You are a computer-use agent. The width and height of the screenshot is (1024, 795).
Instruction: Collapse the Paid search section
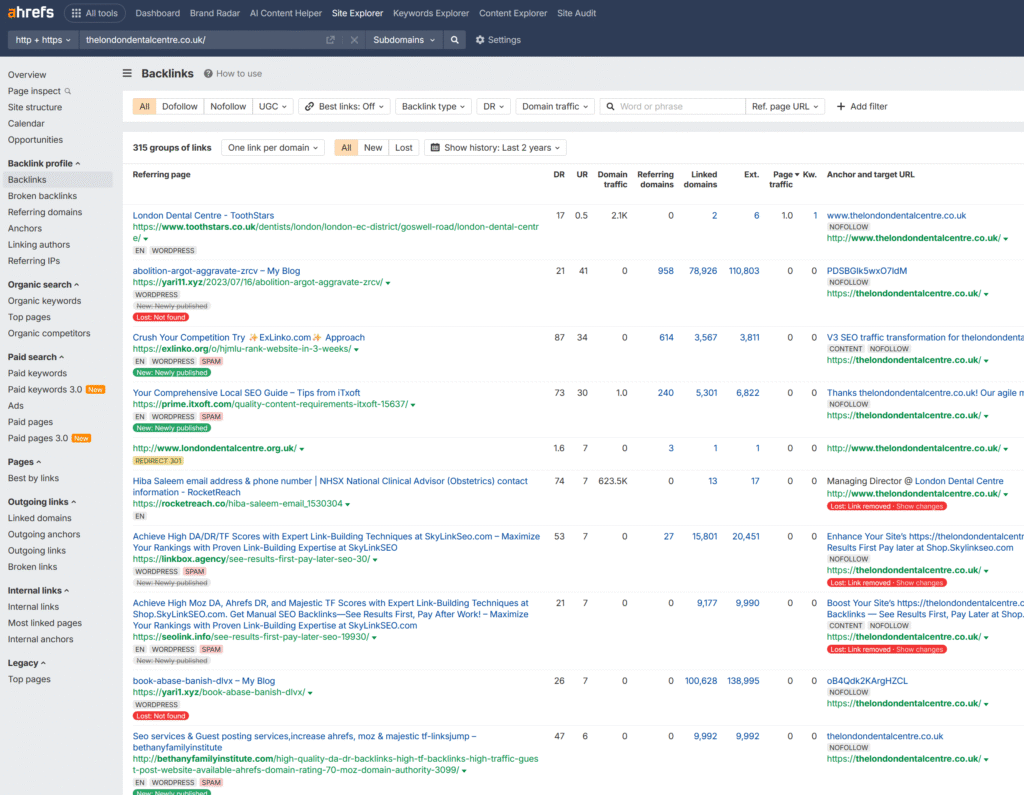point(36,357)
